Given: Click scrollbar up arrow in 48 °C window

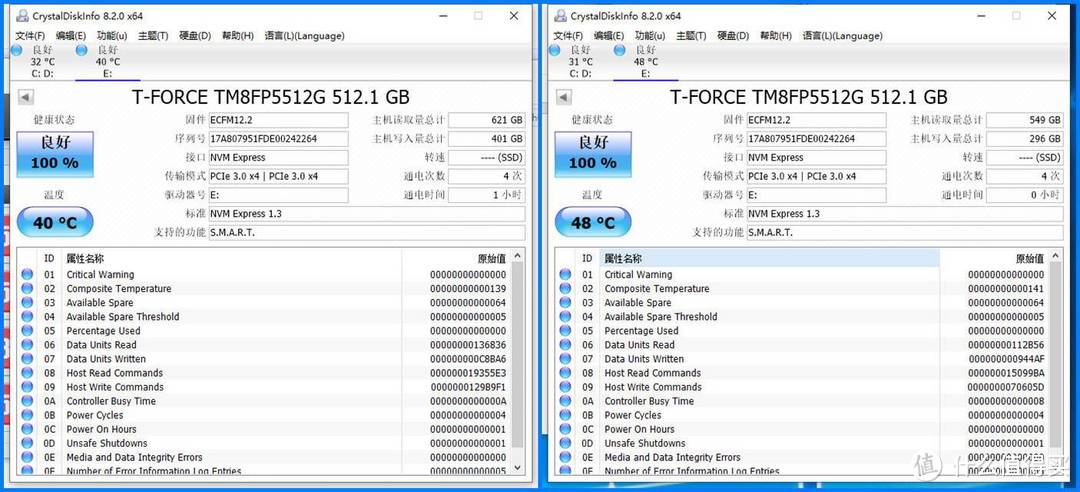Looking at the screenshot, I should tap(1056, 256).
